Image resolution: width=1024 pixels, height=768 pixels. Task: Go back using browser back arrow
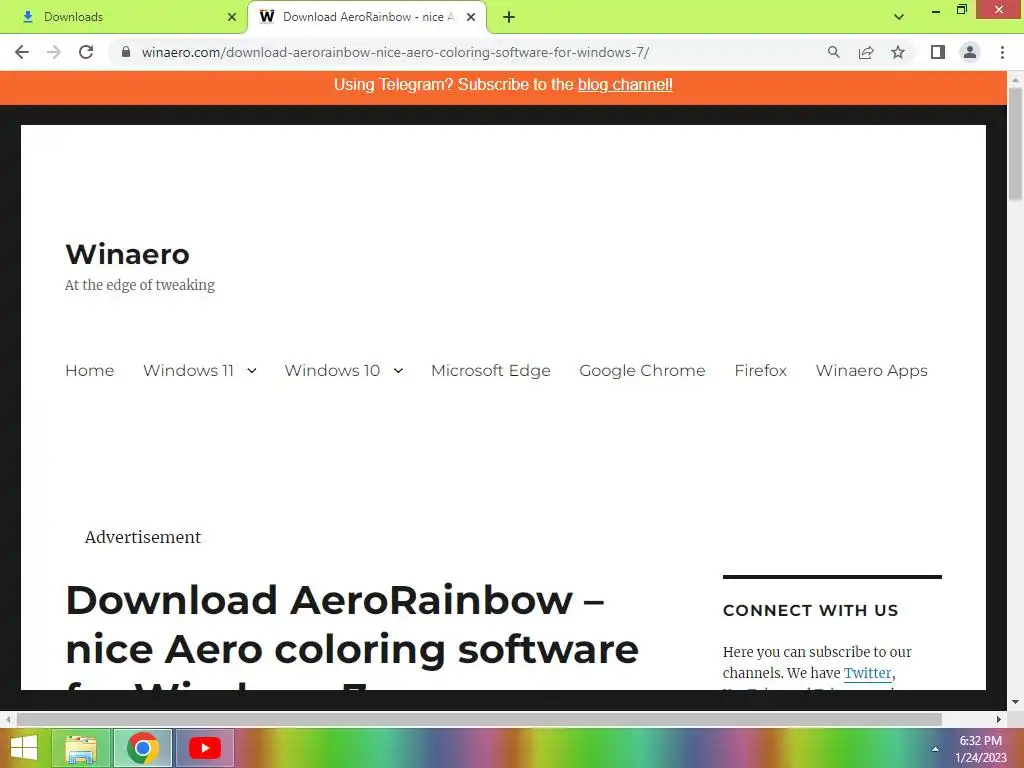(22, 52)
